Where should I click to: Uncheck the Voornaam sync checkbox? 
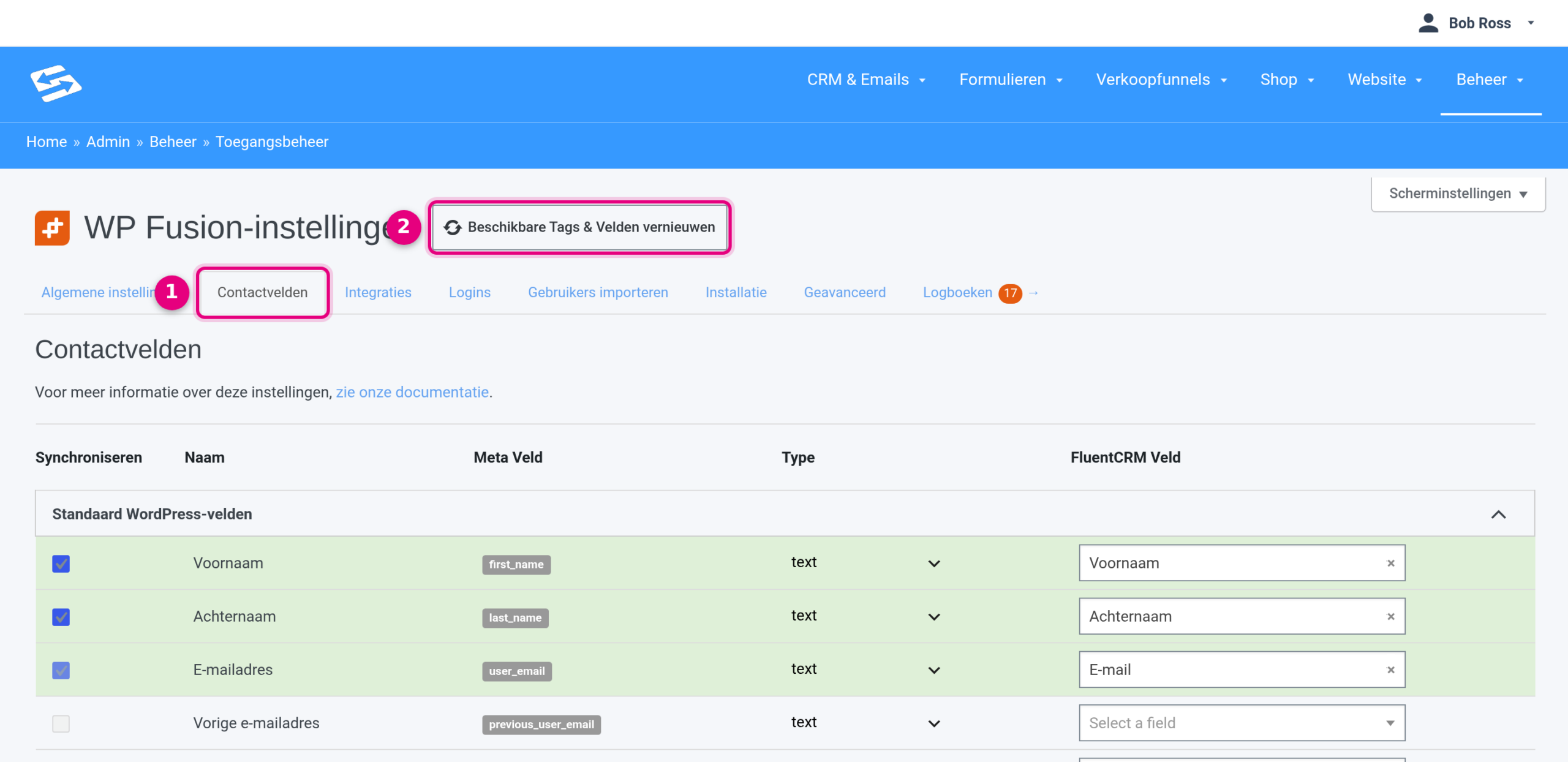click(61, 564)
